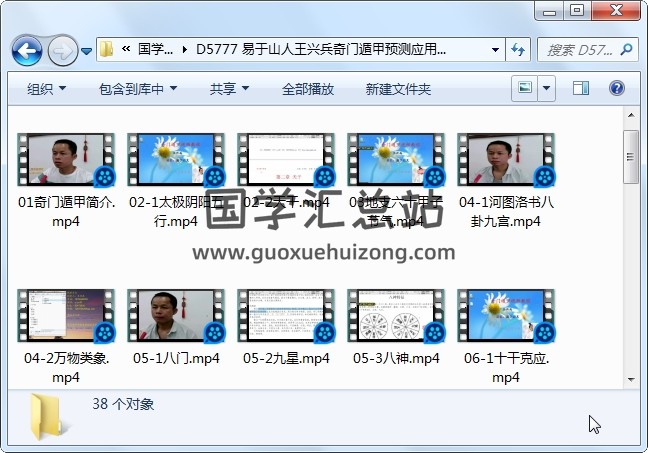Viewport: 648px width, 453px height.
Task: Click the 全部播放 button
Action: point(308,89)
